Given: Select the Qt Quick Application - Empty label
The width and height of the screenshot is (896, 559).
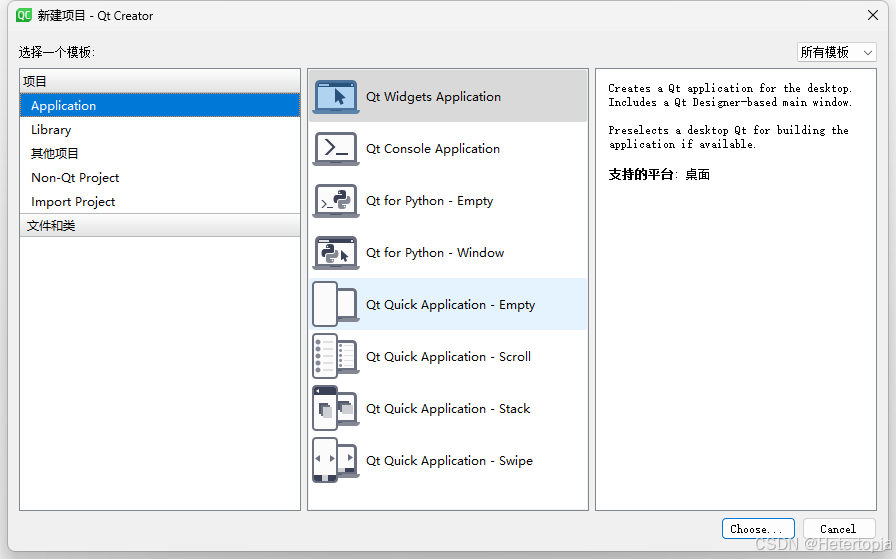Looking at the screenshot, I should coord(450,305).
